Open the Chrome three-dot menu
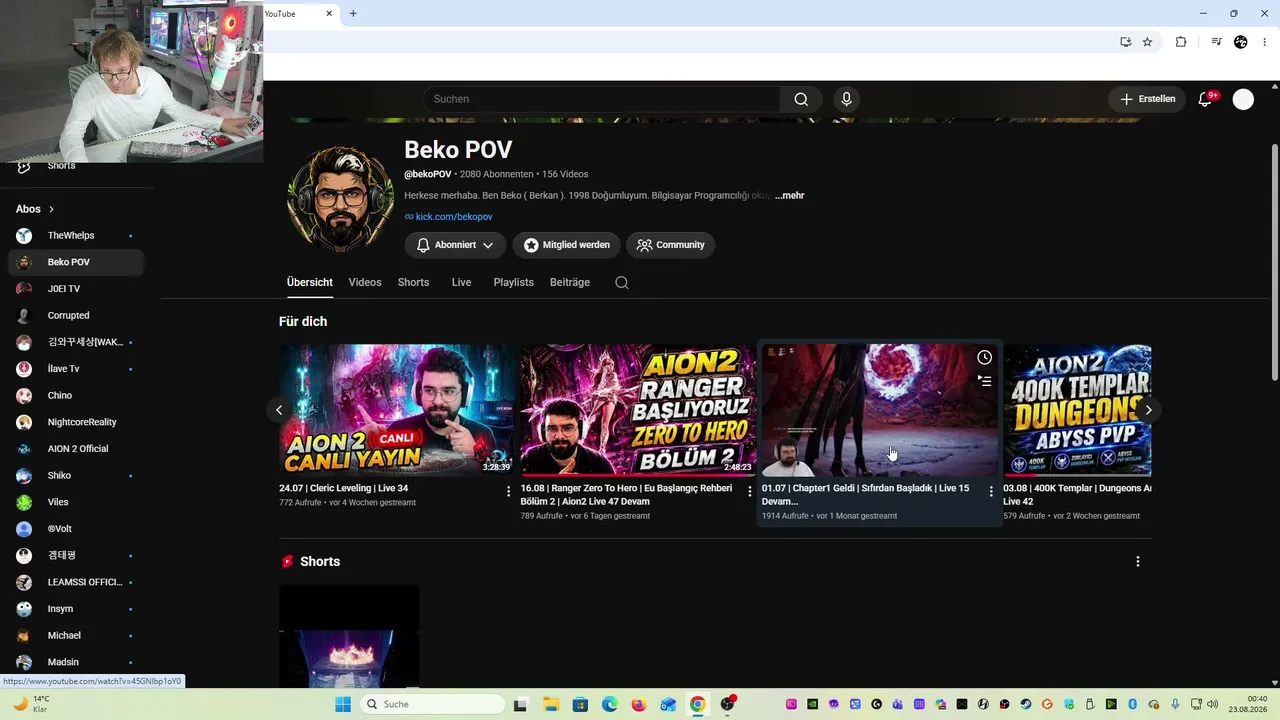This screenshot has width=1280, height=720. click(1265, 42)
